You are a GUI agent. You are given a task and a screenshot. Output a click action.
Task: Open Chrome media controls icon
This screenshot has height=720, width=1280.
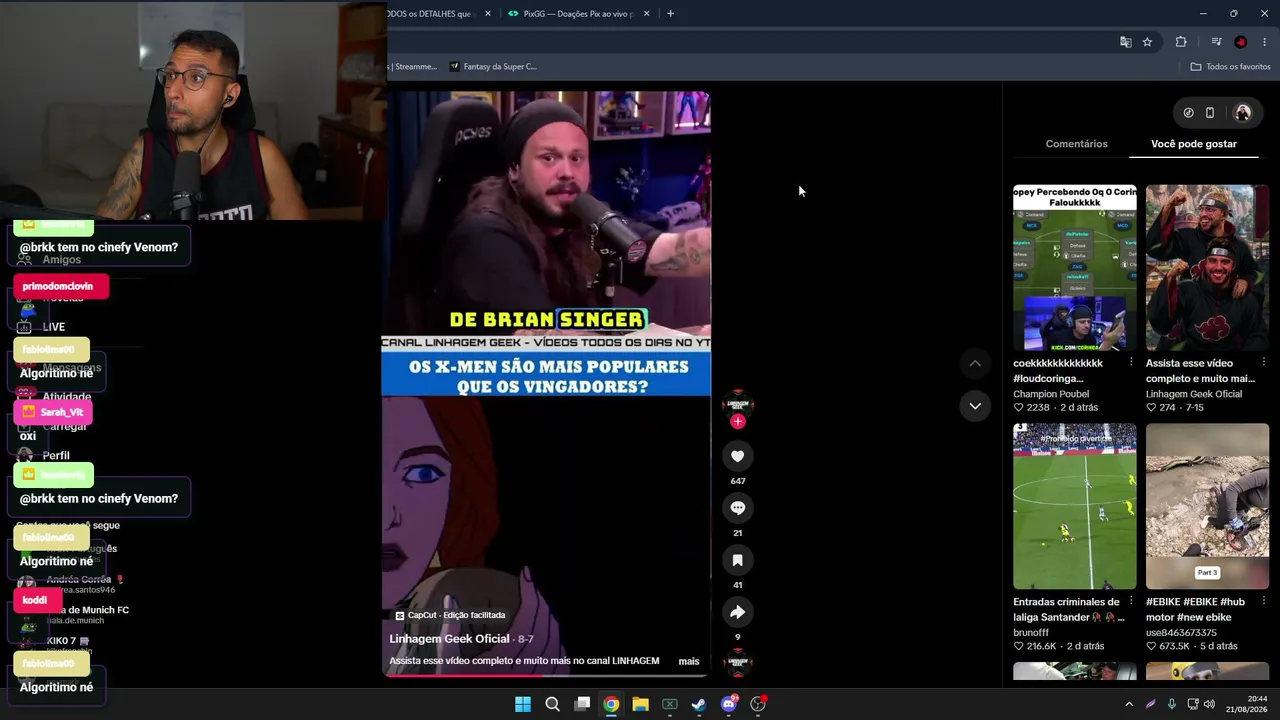pyautogui.click(x=1216, y=42)
